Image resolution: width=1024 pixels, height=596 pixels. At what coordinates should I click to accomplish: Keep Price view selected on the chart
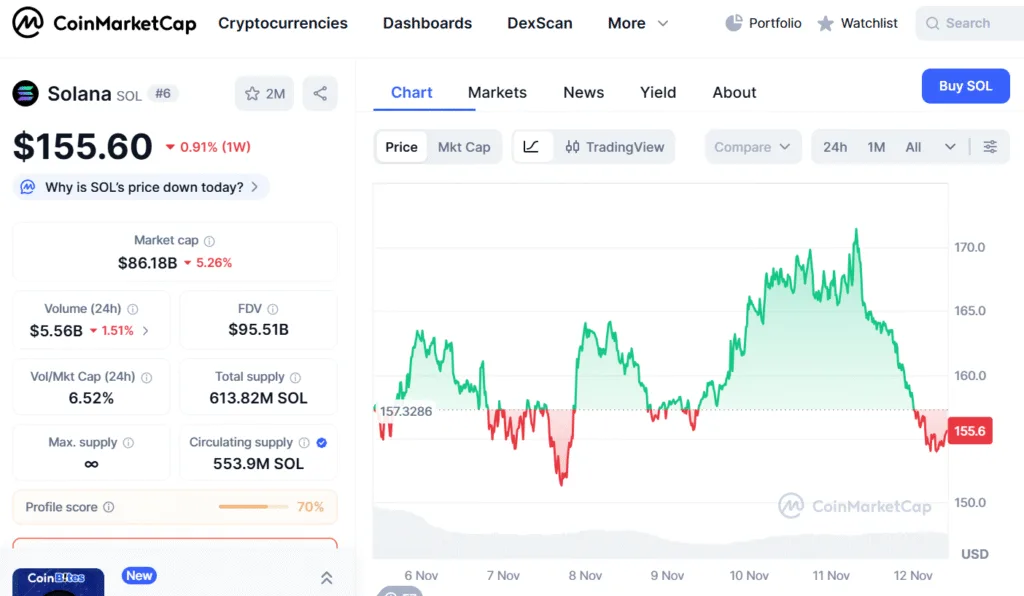pyautogui.click(x=400, y=146)
